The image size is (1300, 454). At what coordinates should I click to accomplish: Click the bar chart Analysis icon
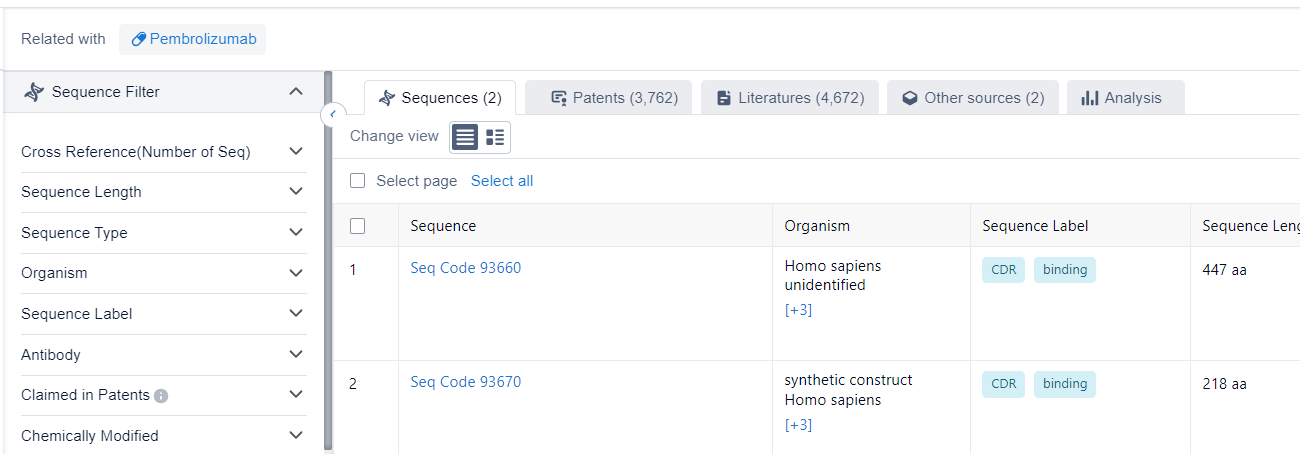coord(1090,98)
